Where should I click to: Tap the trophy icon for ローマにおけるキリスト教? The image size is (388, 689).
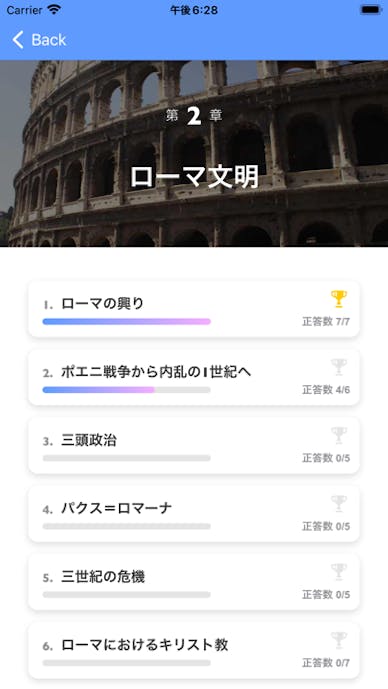pos(339,640)
